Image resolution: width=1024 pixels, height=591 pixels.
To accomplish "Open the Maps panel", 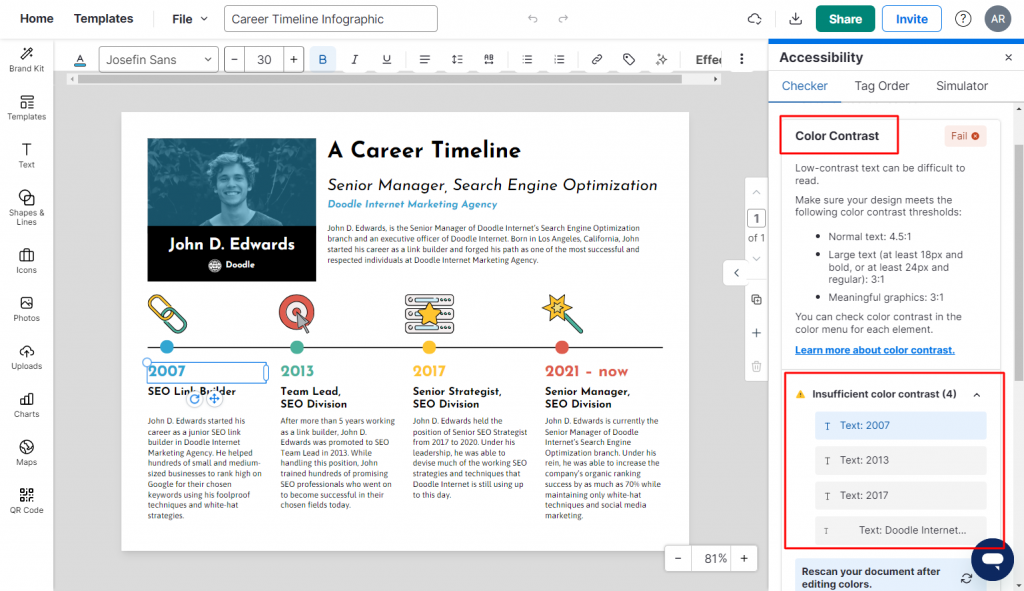I will [27, 453].
